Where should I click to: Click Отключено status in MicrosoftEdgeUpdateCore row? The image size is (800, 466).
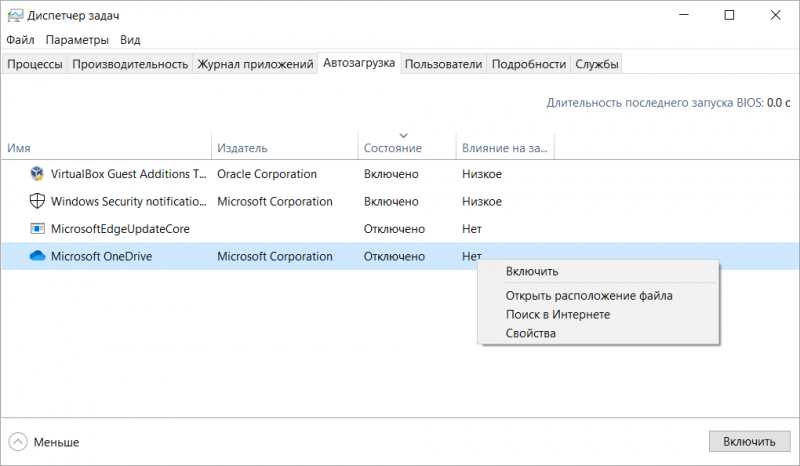point(394,229)
